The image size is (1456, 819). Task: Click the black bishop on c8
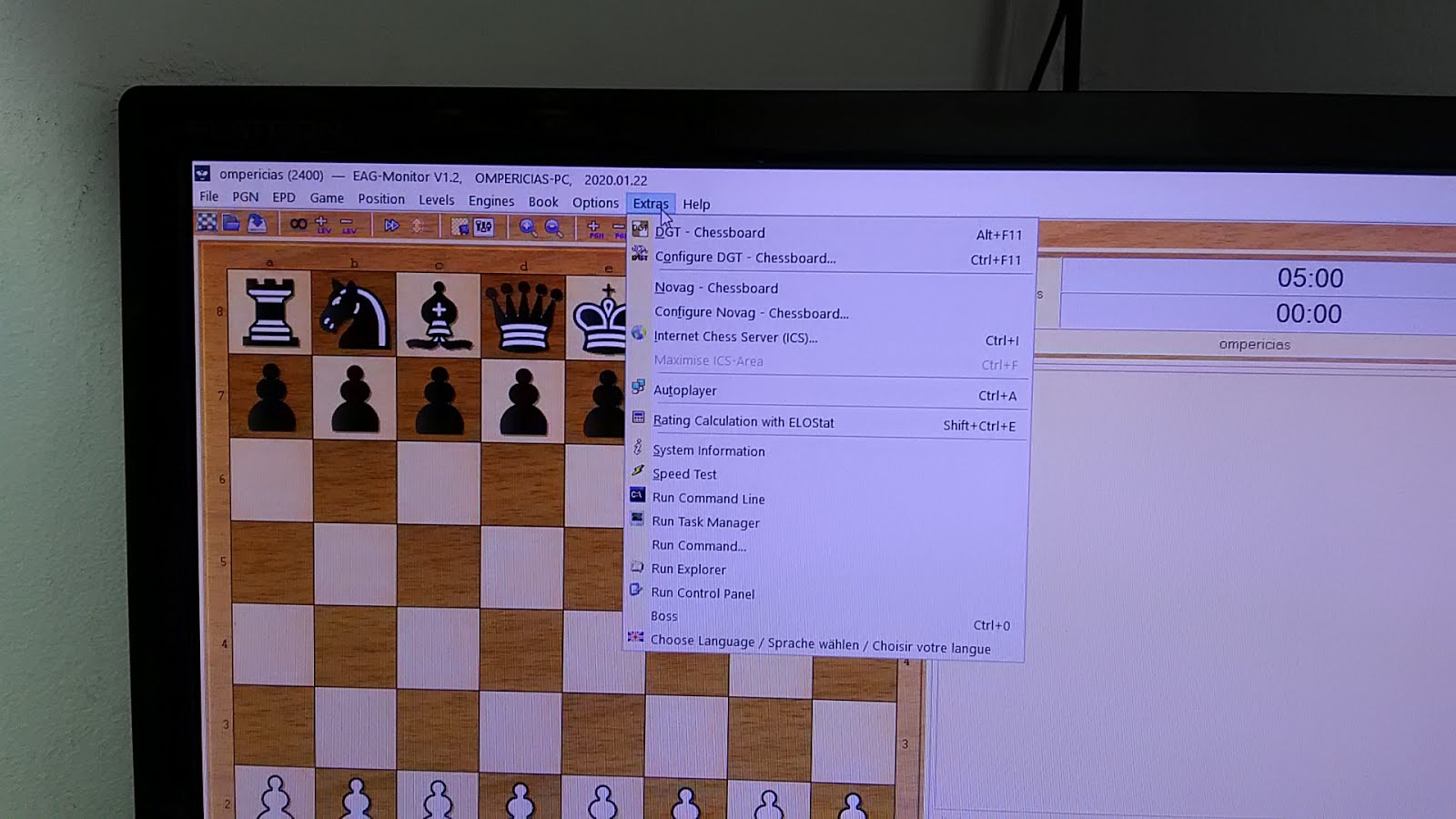[x=439, y=316]
